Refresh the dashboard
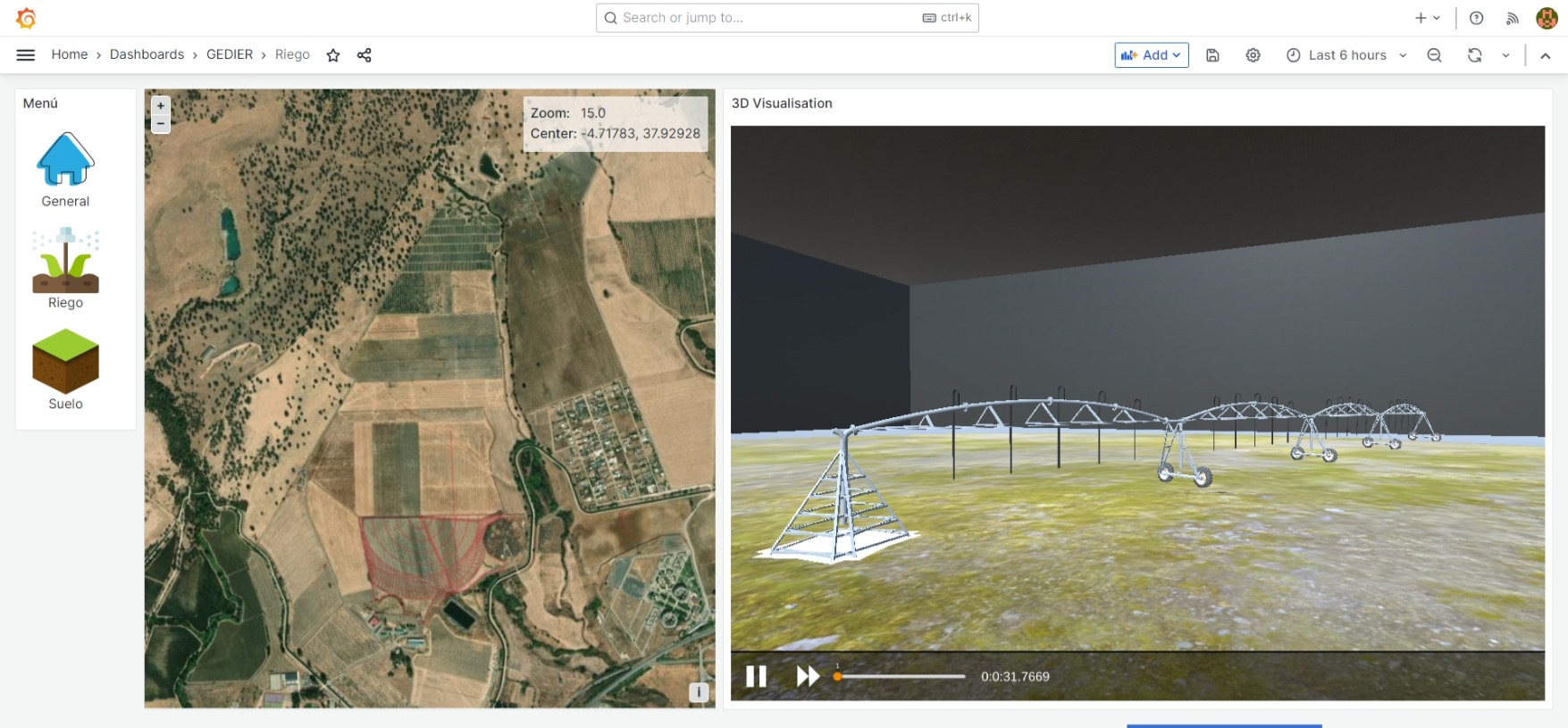This screenshot has height=728, width=1568. (x=1474, y=55)
